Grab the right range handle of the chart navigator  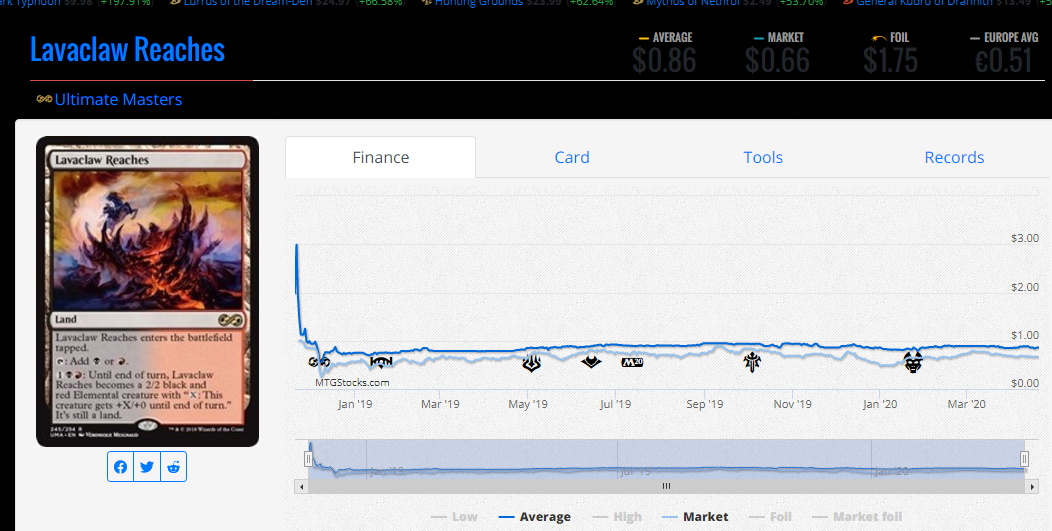coord(1024,458)
